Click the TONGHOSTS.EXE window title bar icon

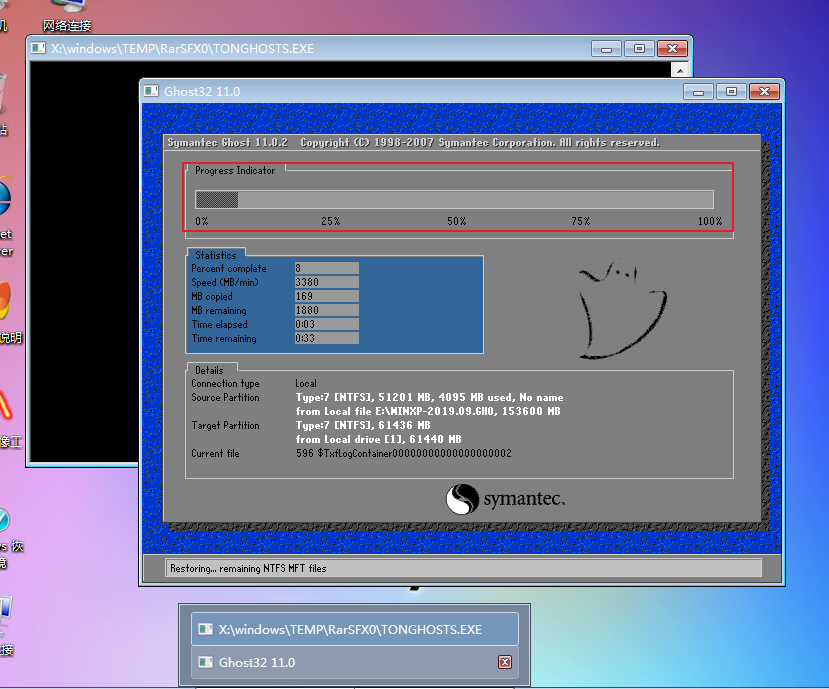pyautogui.click(x=38, y=49)
